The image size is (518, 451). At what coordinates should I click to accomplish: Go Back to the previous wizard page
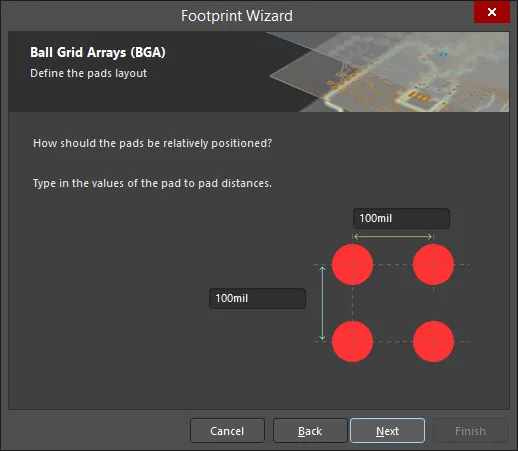tap(310, 431)
